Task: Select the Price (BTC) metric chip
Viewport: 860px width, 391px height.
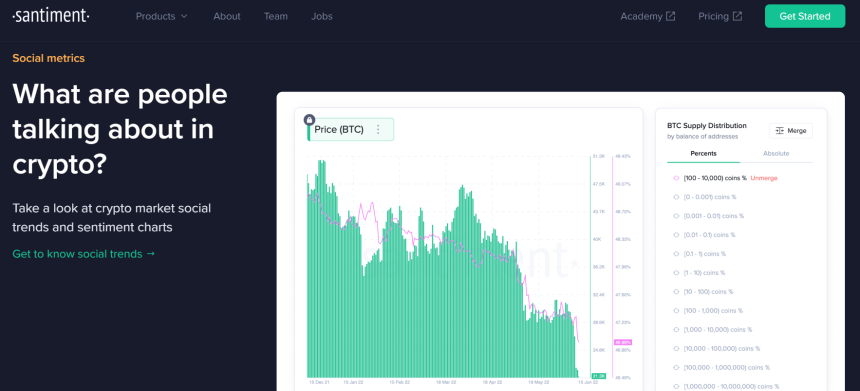Action: (x=350, y=129)
